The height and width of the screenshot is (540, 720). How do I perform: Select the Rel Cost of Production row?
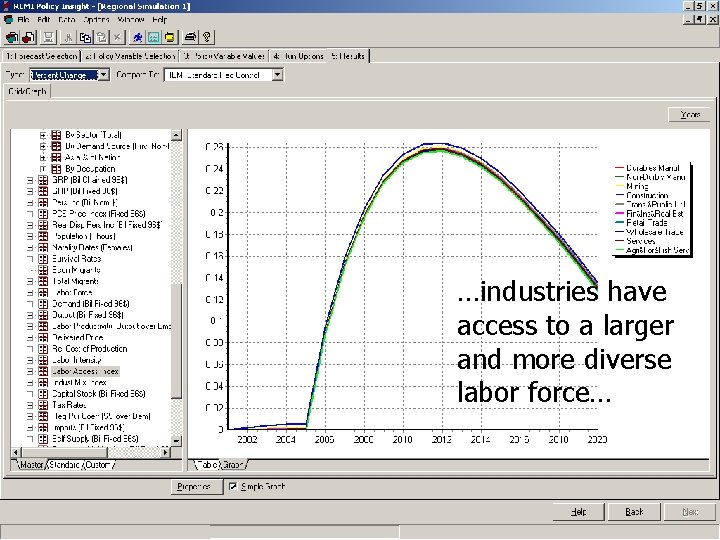89,349
